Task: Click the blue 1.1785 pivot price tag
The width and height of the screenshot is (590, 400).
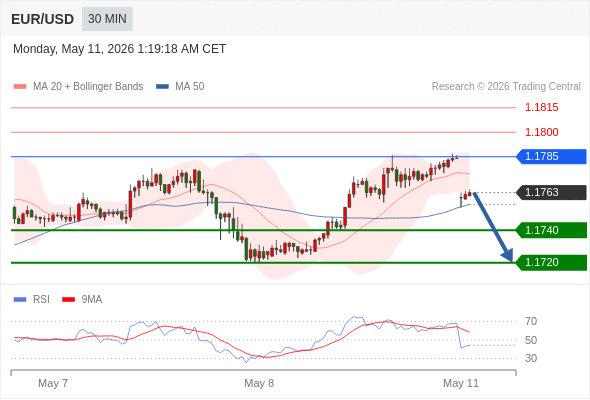Action: click(551, 157)
